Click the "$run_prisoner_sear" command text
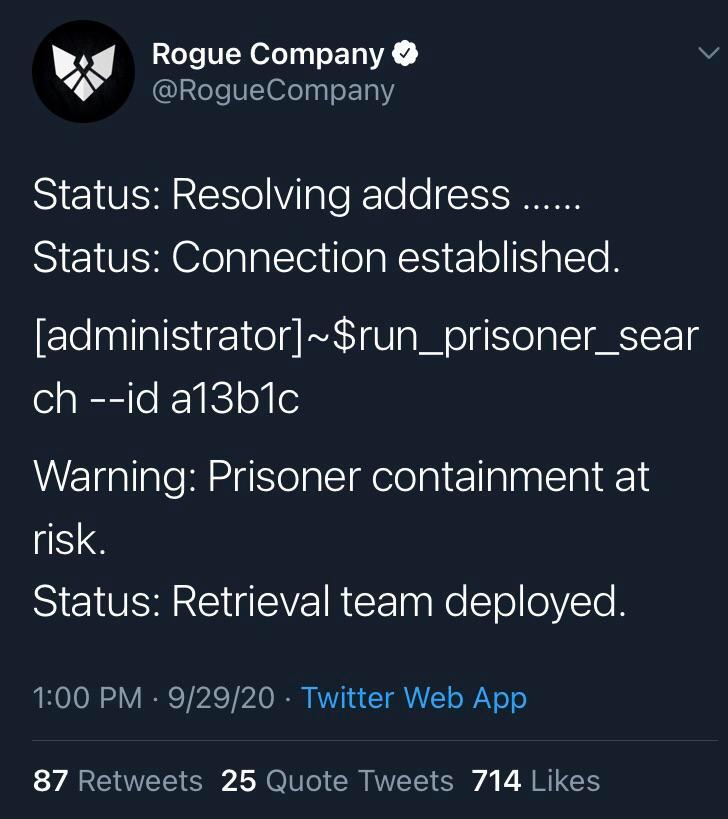The image size is (728, 819). (514, 337)
